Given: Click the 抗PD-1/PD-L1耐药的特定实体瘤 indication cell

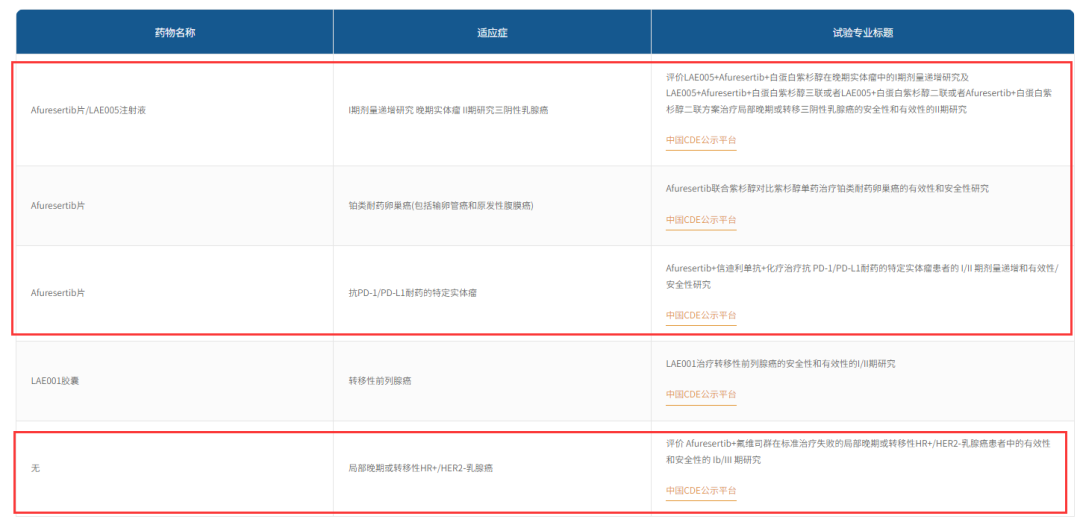Looking at the screenshot, I should point(412,293).
